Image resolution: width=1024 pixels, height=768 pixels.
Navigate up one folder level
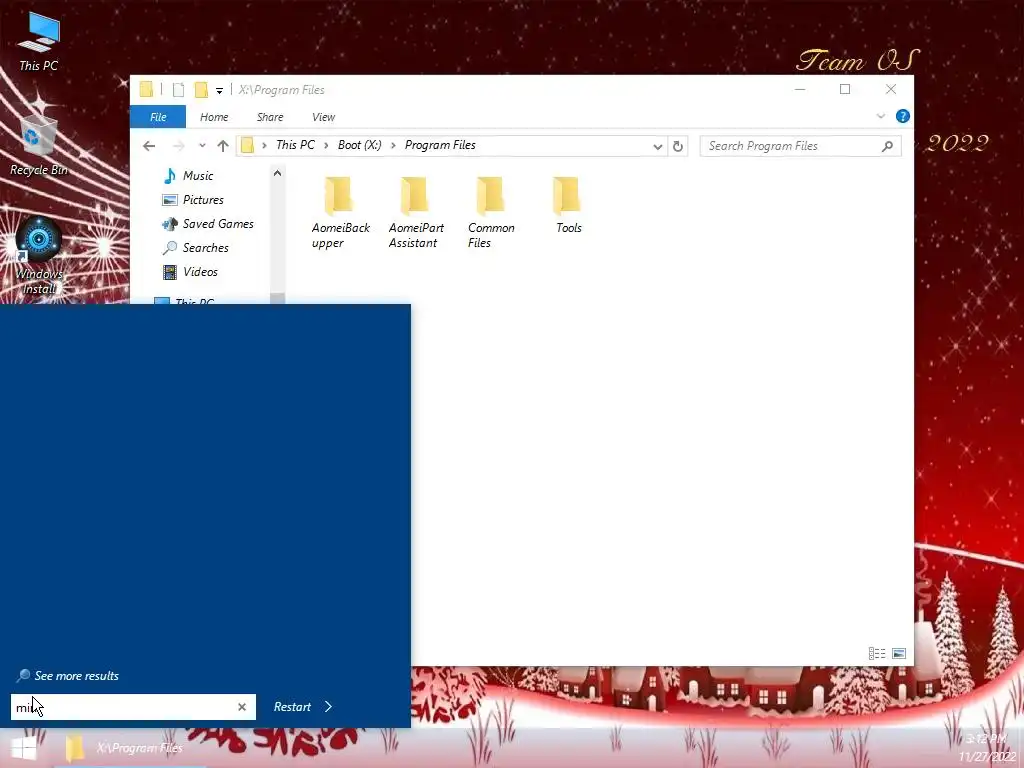coord(223,146)
